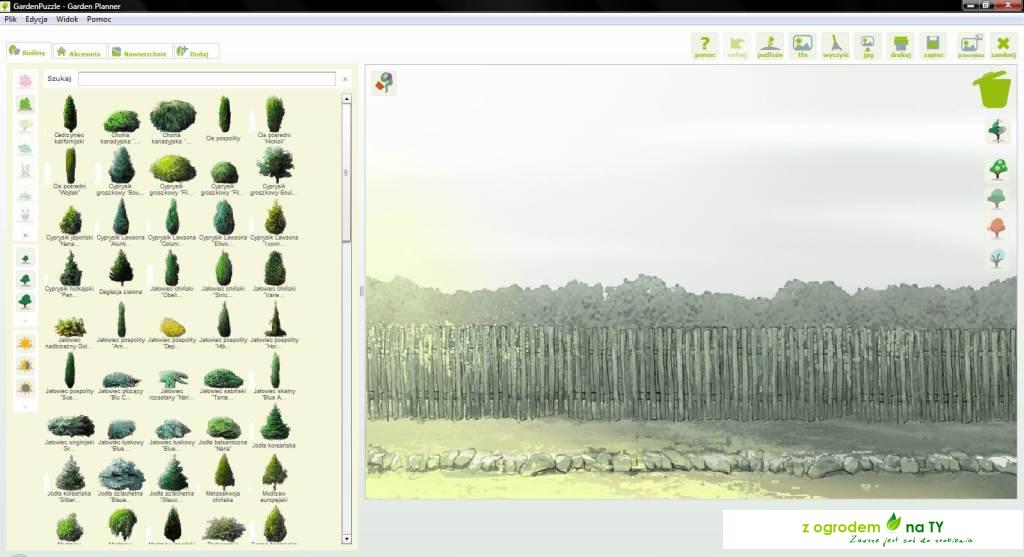1024x557 pixels.
Task: Toggle the full sun filter icon
Action: (25, 343)
